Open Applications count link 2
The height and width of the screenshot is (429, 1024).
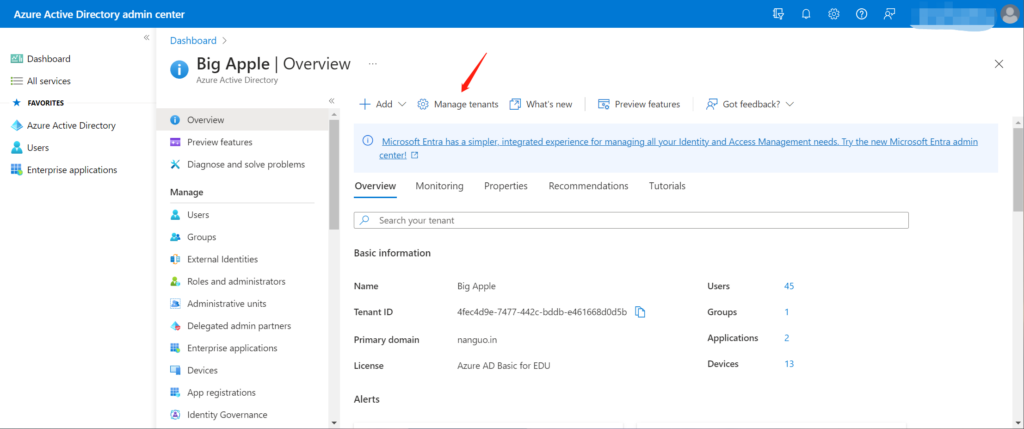pos(787,338)
